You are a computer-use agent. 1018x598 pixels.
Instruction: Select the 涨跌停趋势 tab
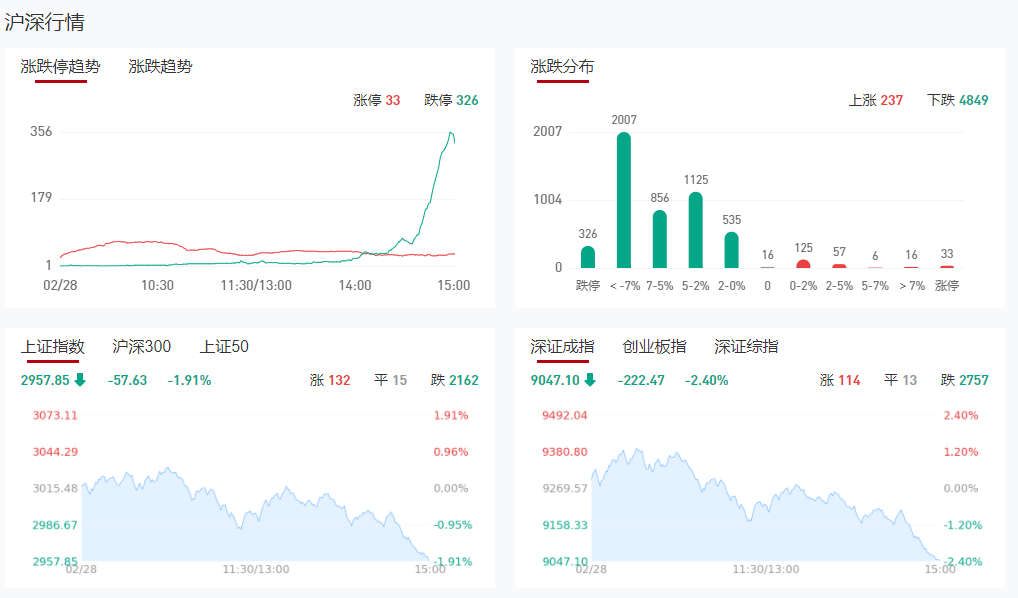click(x=60, y=67)
